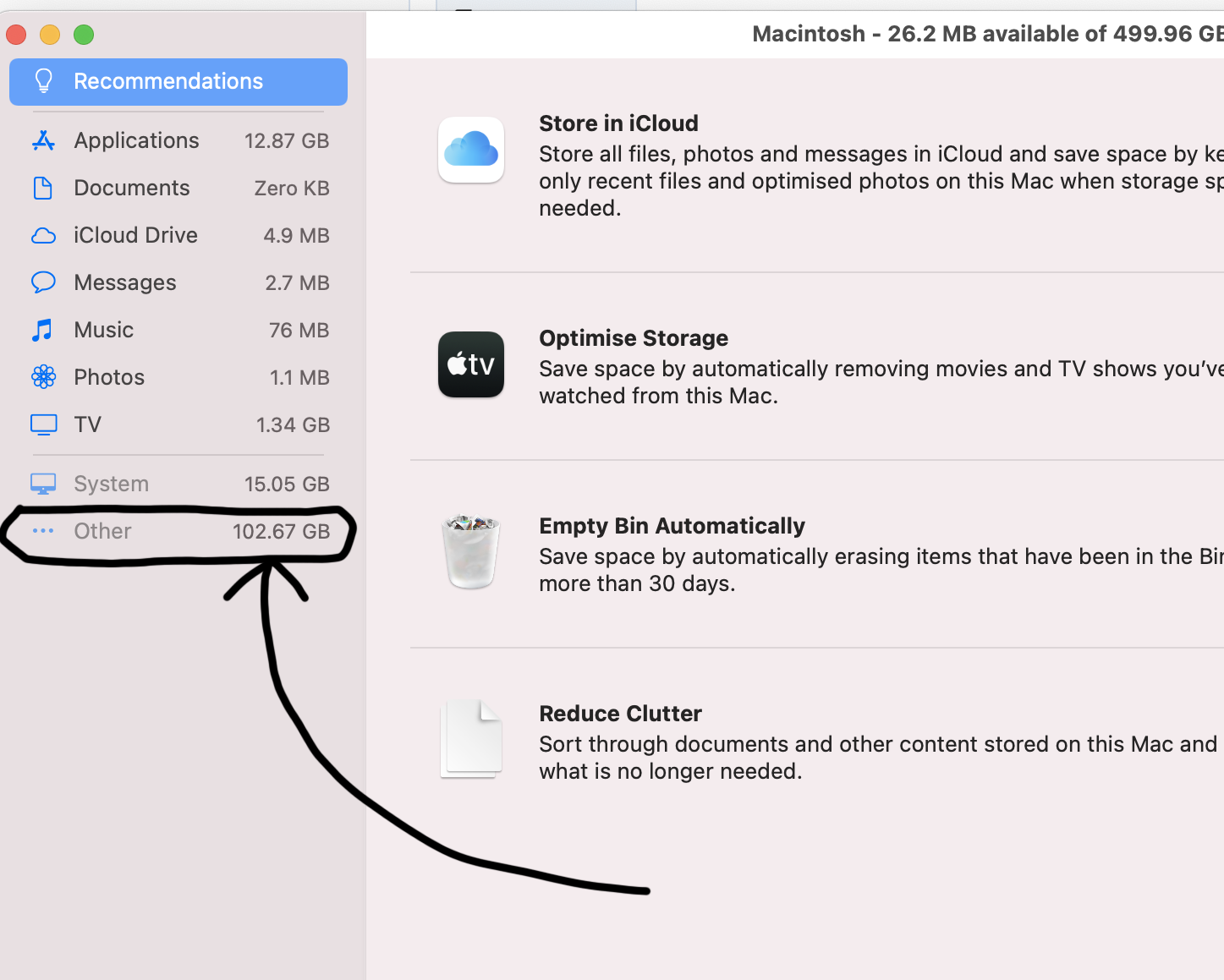Screen dimensions: 1224x980
Task: Click the Recommendations lightbulb icon
Action: click(43, 81)
